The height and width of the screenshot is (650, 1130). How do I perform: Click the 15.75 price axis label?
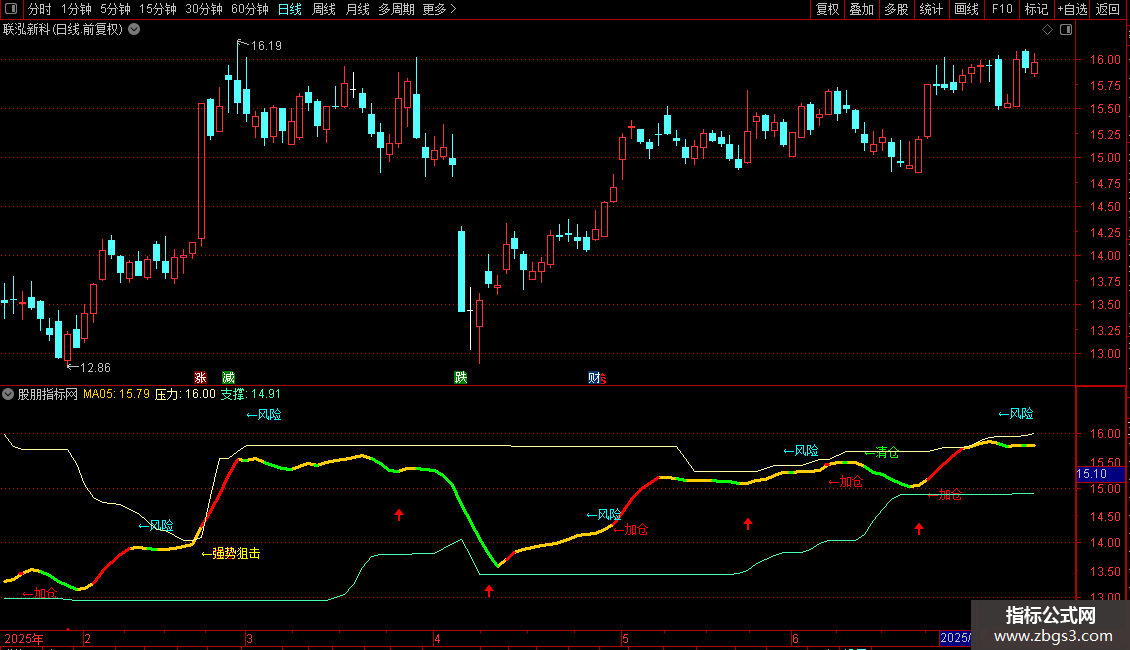1105,86
